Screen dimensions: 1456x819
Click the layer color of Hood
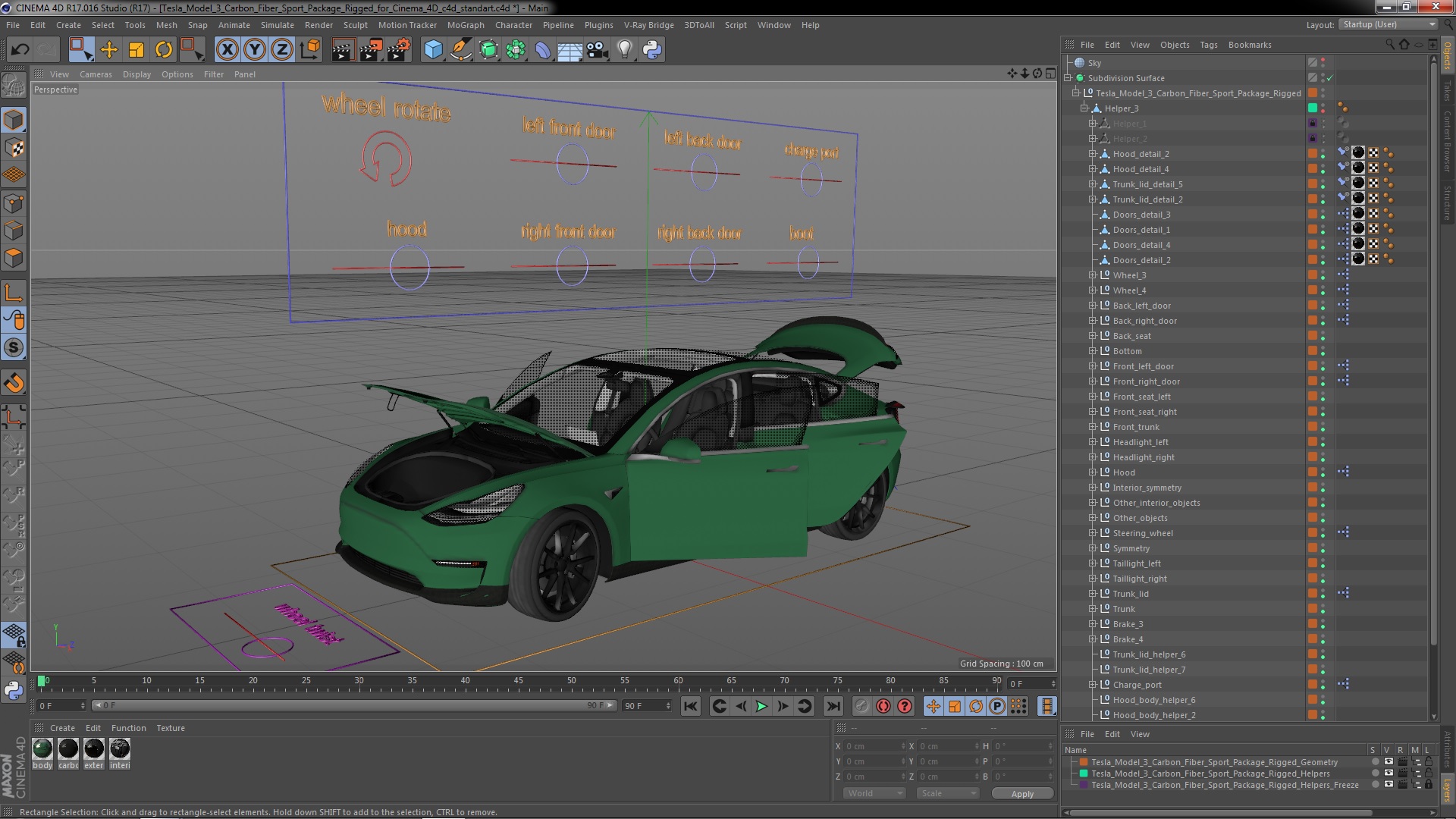coord(1313,472)
